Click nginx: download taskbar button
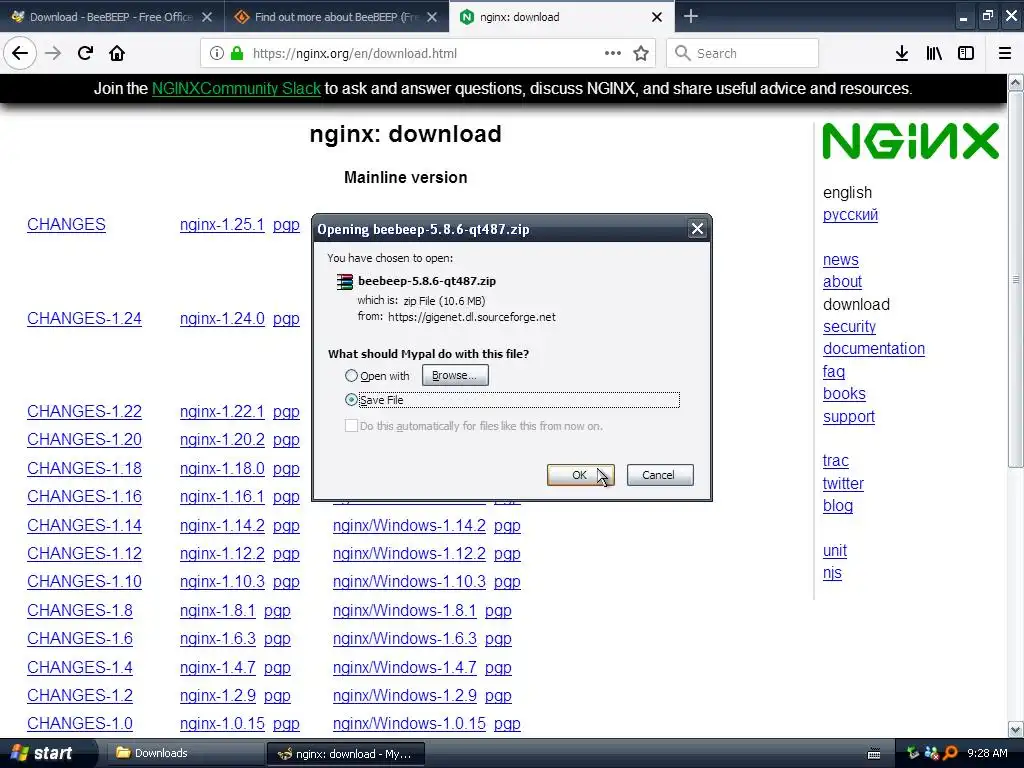1024x768 pixels. pos(346,754)
